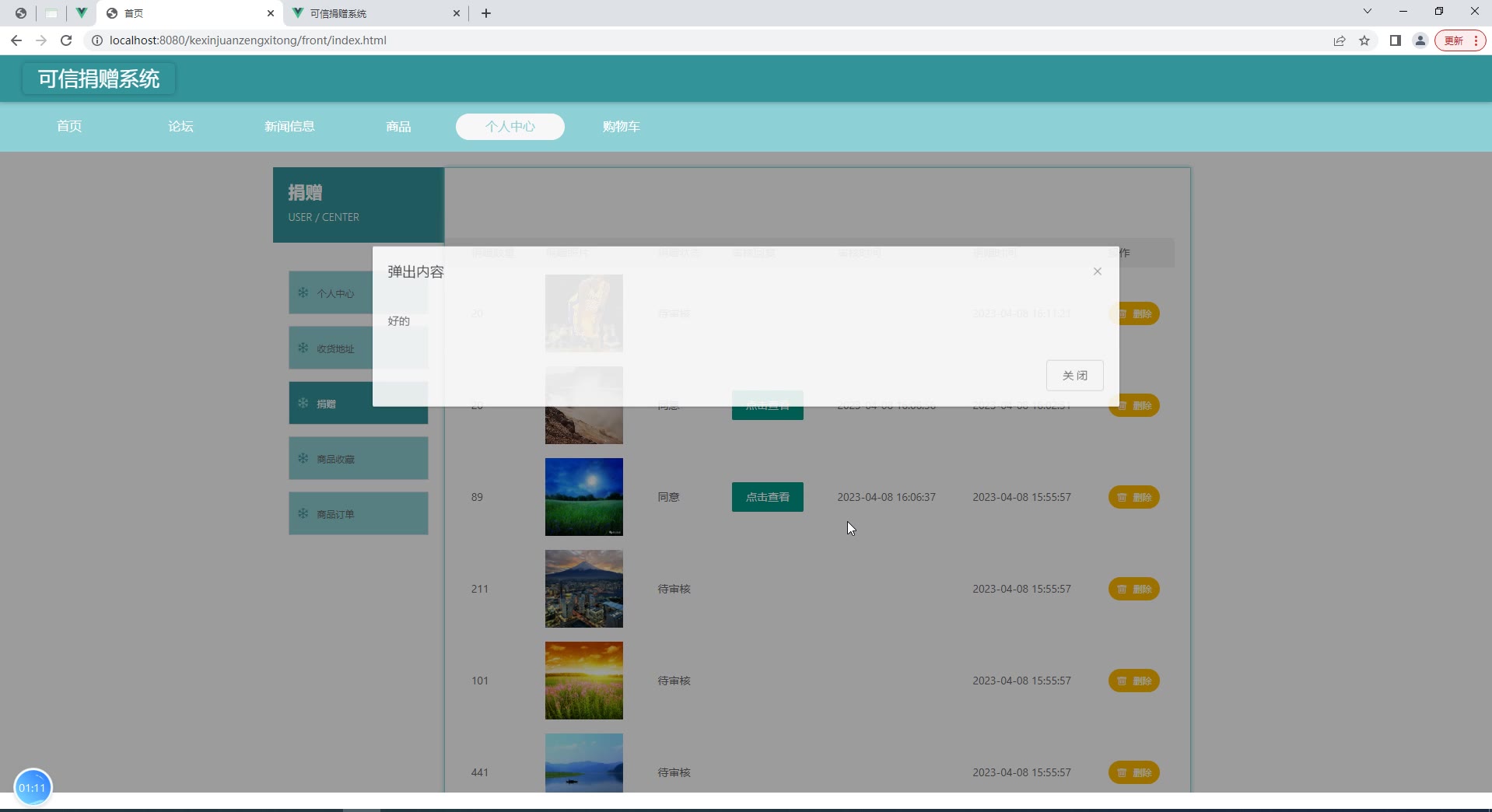This screenshot has height=812, width=1492.
Task: View site information for localhost
Action: pyautogui.click(x=97, y=40)
